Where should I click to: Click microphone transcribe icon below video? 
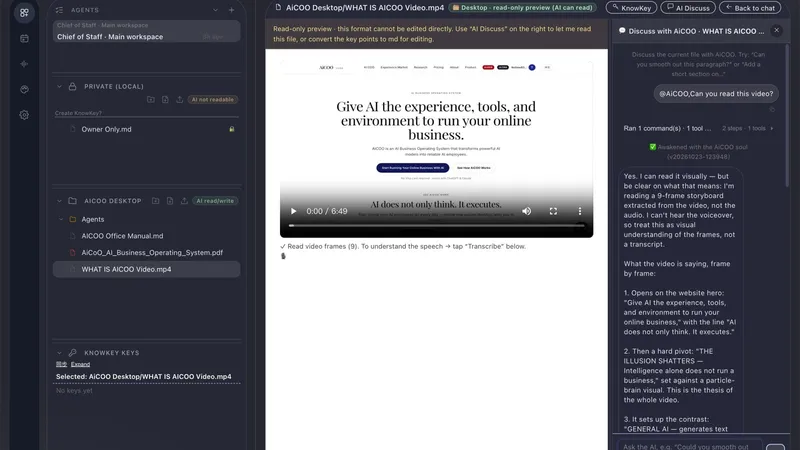coord(283,256)
